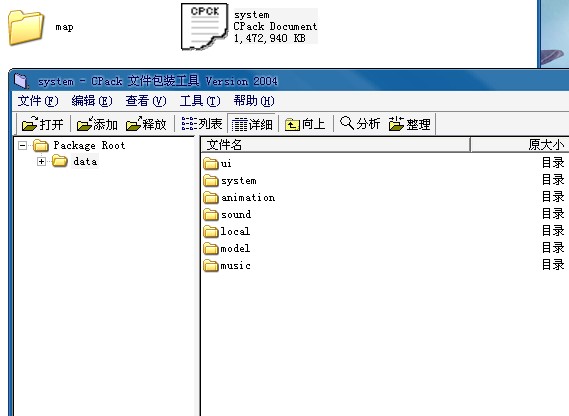Select the 'animation' file name

tap(248, 197)
